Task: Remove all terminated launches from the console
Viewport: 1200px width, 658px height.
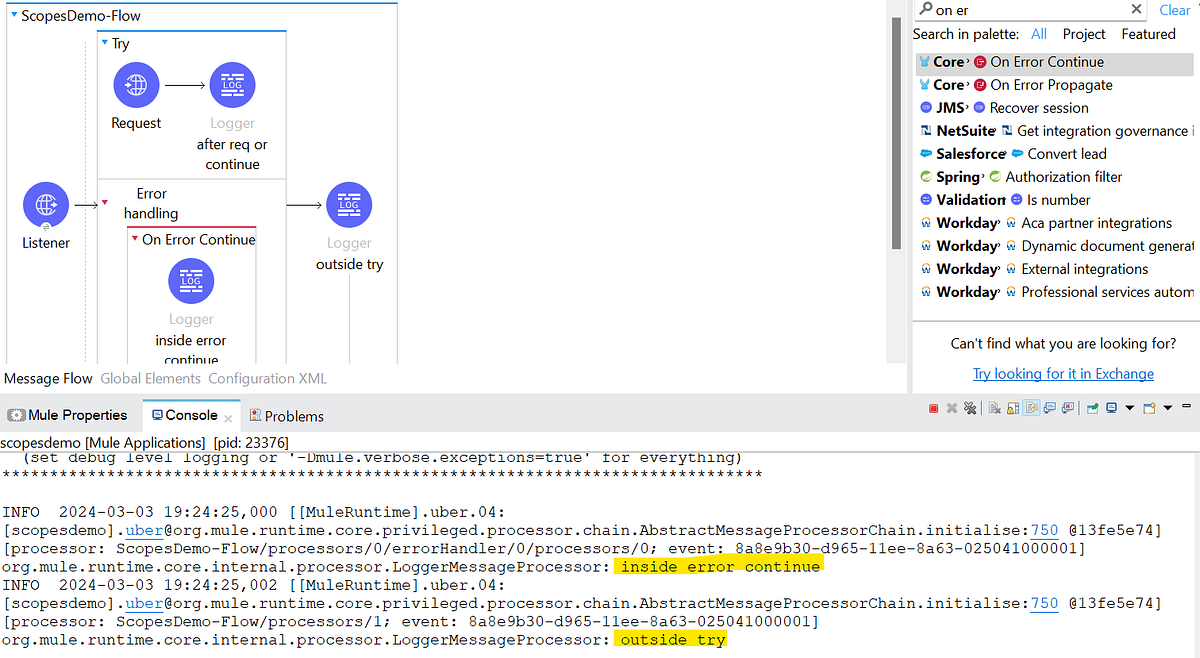Action: point(970,408)
